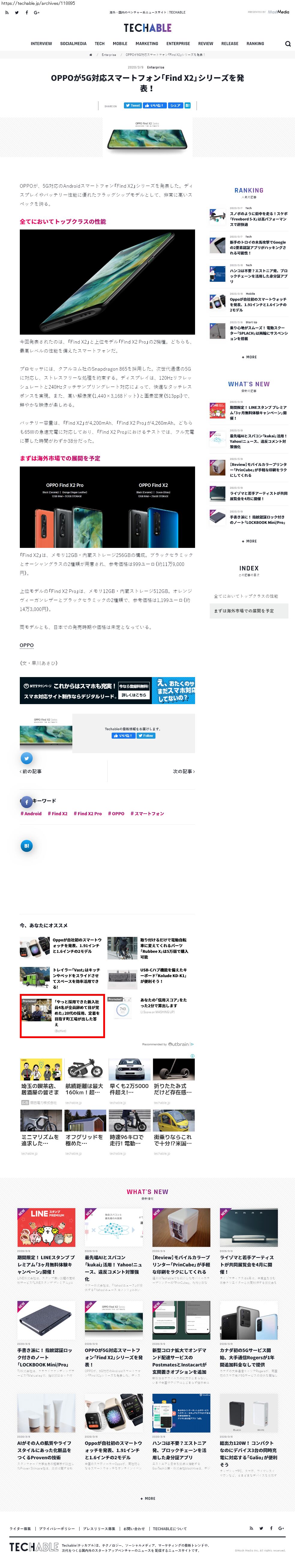Go to the next article link 次の記事
Image resolution: width=295 pixels, height=1568 pixels.
(x=184, y=771)
